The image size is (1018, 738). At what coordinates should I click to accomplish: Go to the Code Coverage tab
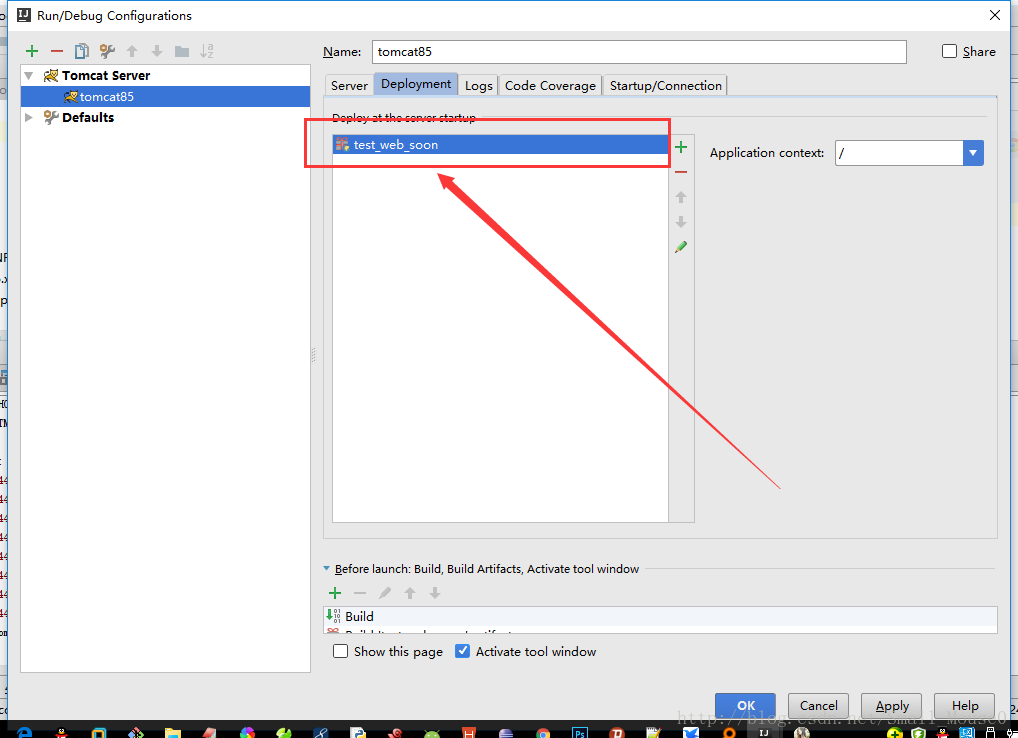[550, 86]
